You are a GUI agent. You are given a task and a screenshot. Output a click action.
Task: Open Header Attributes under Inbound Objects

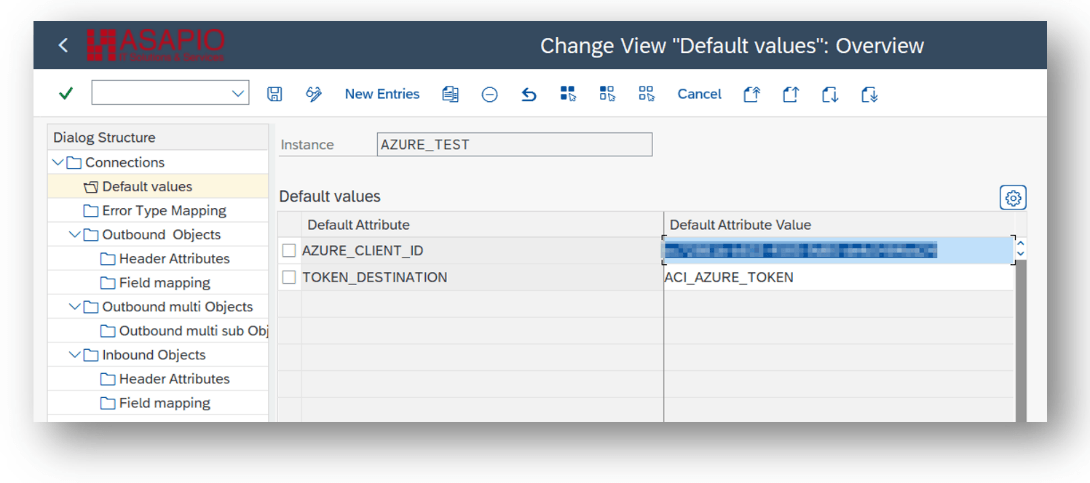[174, 379]
